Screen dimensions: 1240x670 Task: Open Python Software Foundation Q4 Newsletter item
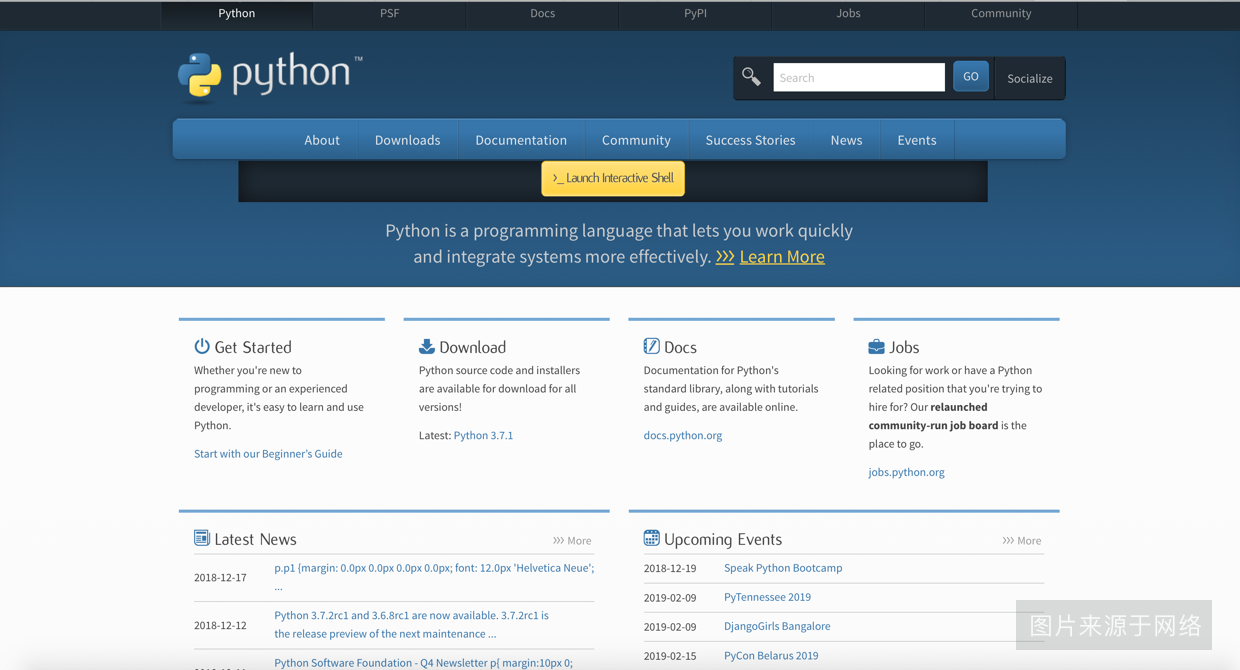point(423,662)
